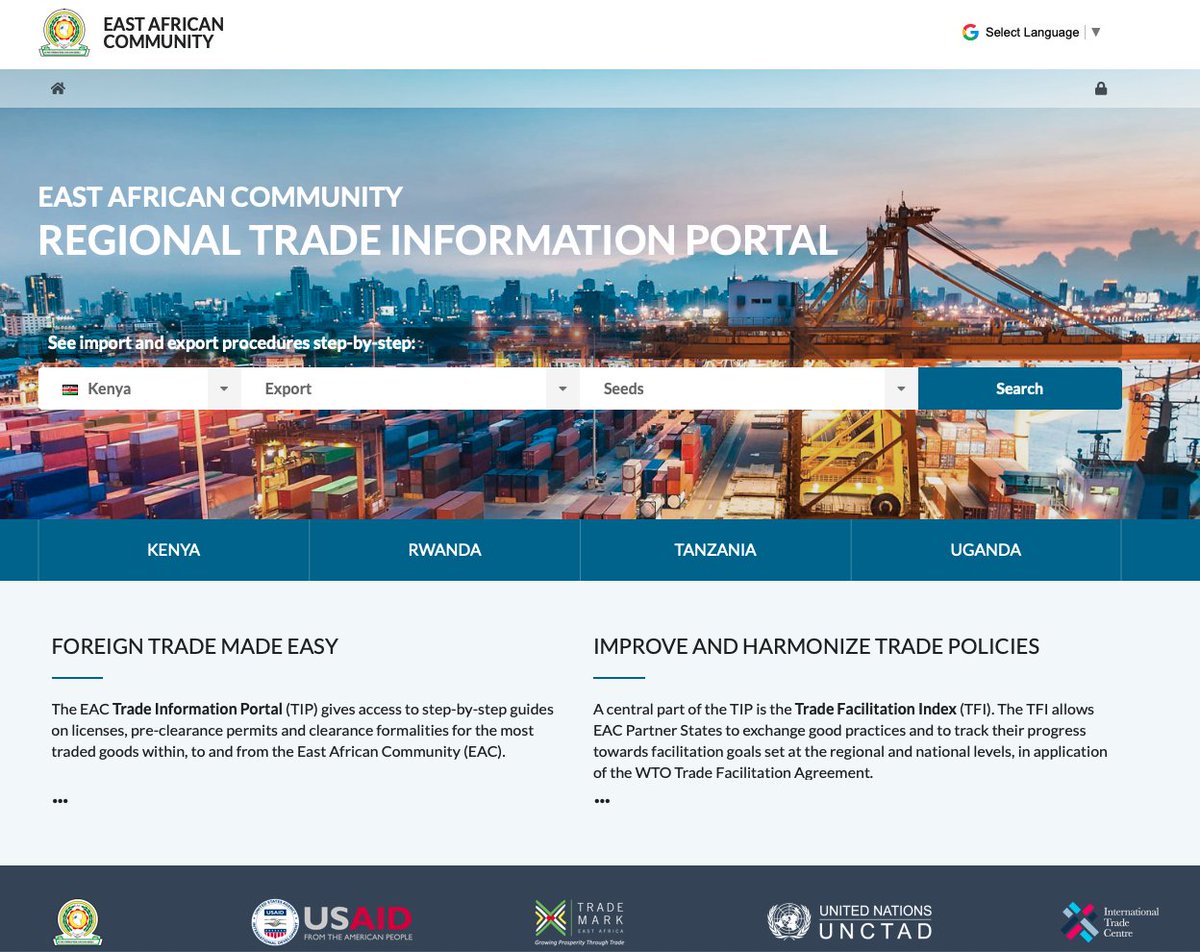Click inside the Seeds search input field
Screen dimensions: 1200x952
pyautogui.click(x=720, y=388)
